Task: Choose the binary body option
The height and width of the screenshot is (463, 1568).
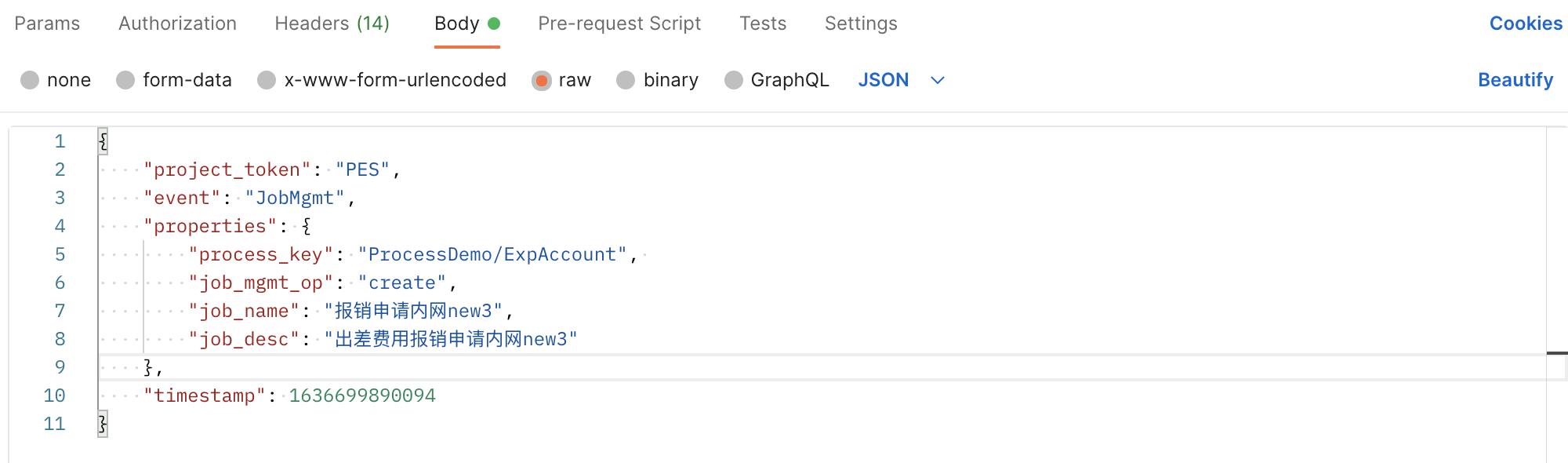Action: click(657, 80)
